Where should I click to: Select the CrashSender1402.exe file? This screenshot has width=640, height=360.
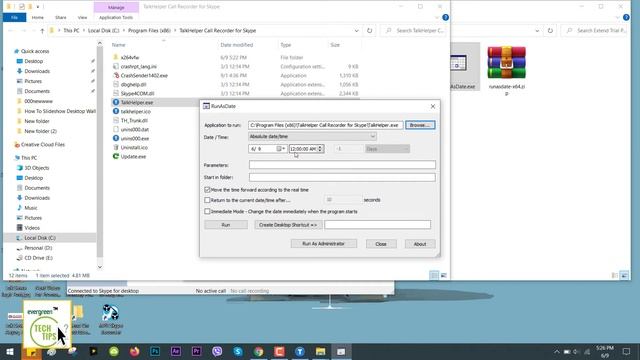[144, 76]
